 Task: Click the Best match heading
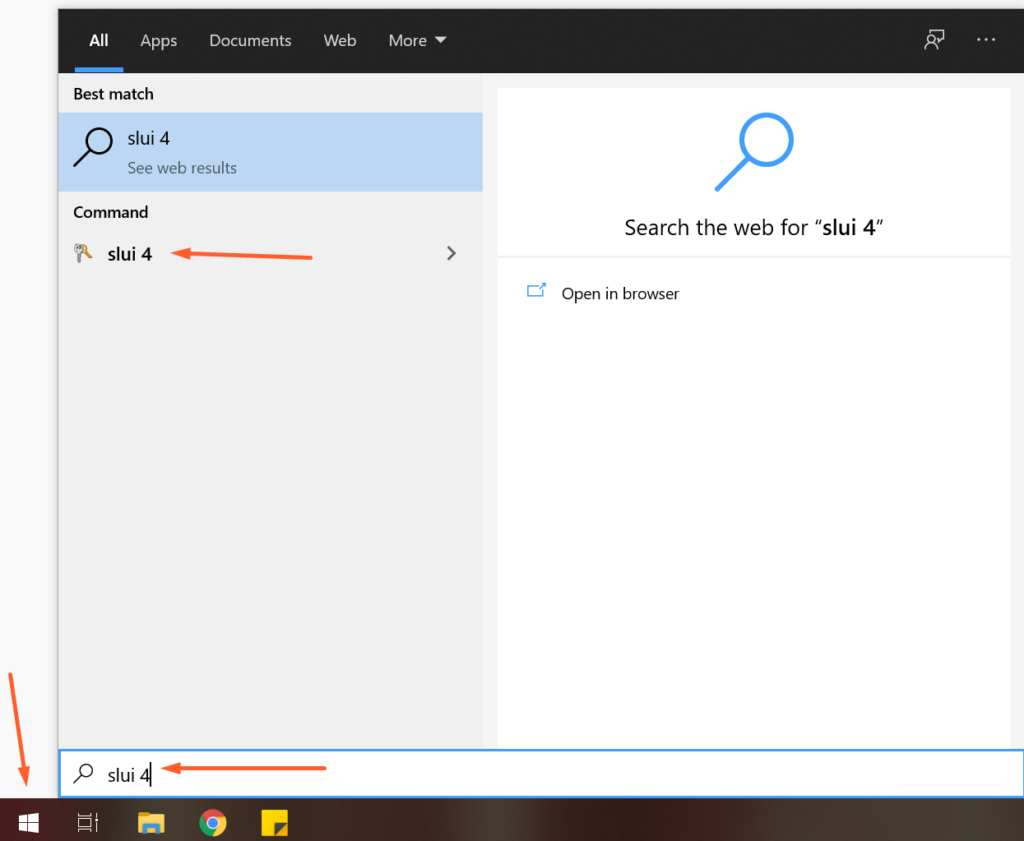click(113, 94)
